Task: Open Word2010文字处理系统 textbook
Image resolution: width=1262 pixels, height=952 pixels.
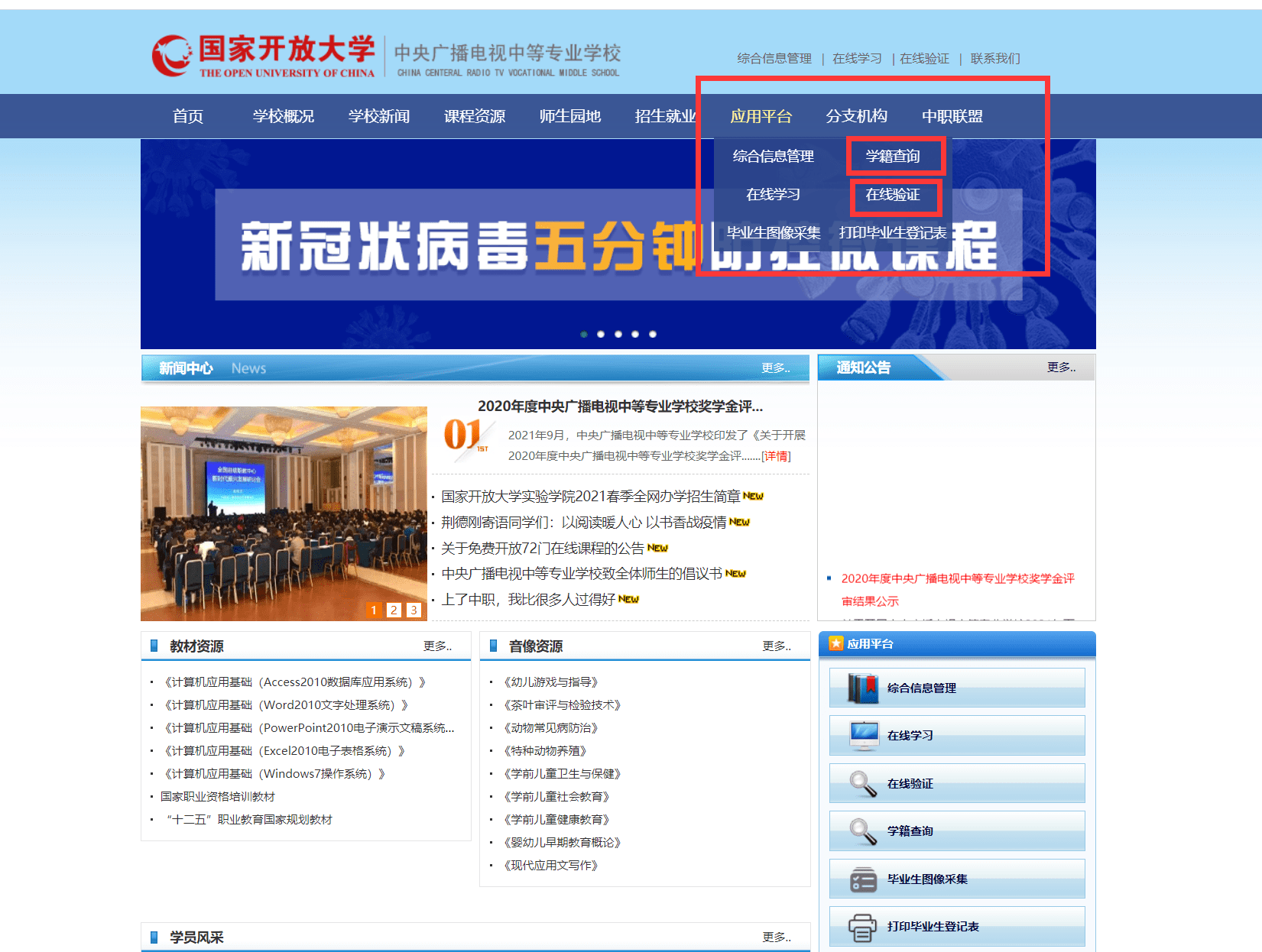Action: [286, 704]
